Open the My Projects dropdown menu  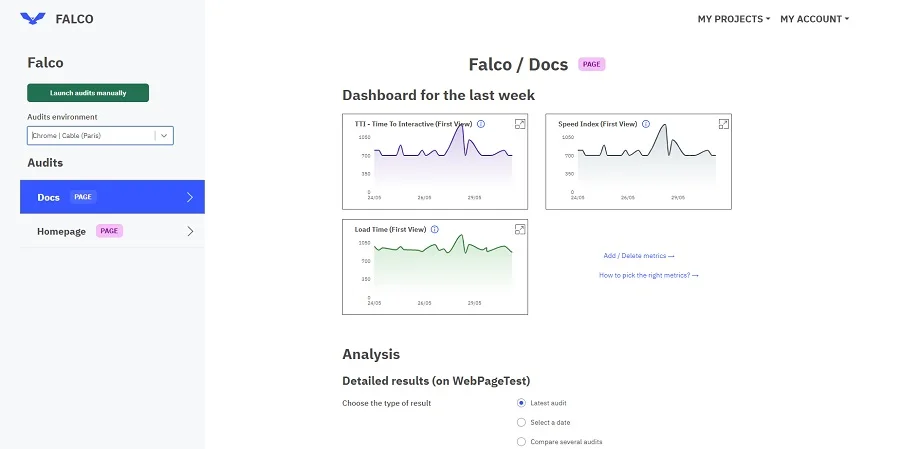coord(733,19)
